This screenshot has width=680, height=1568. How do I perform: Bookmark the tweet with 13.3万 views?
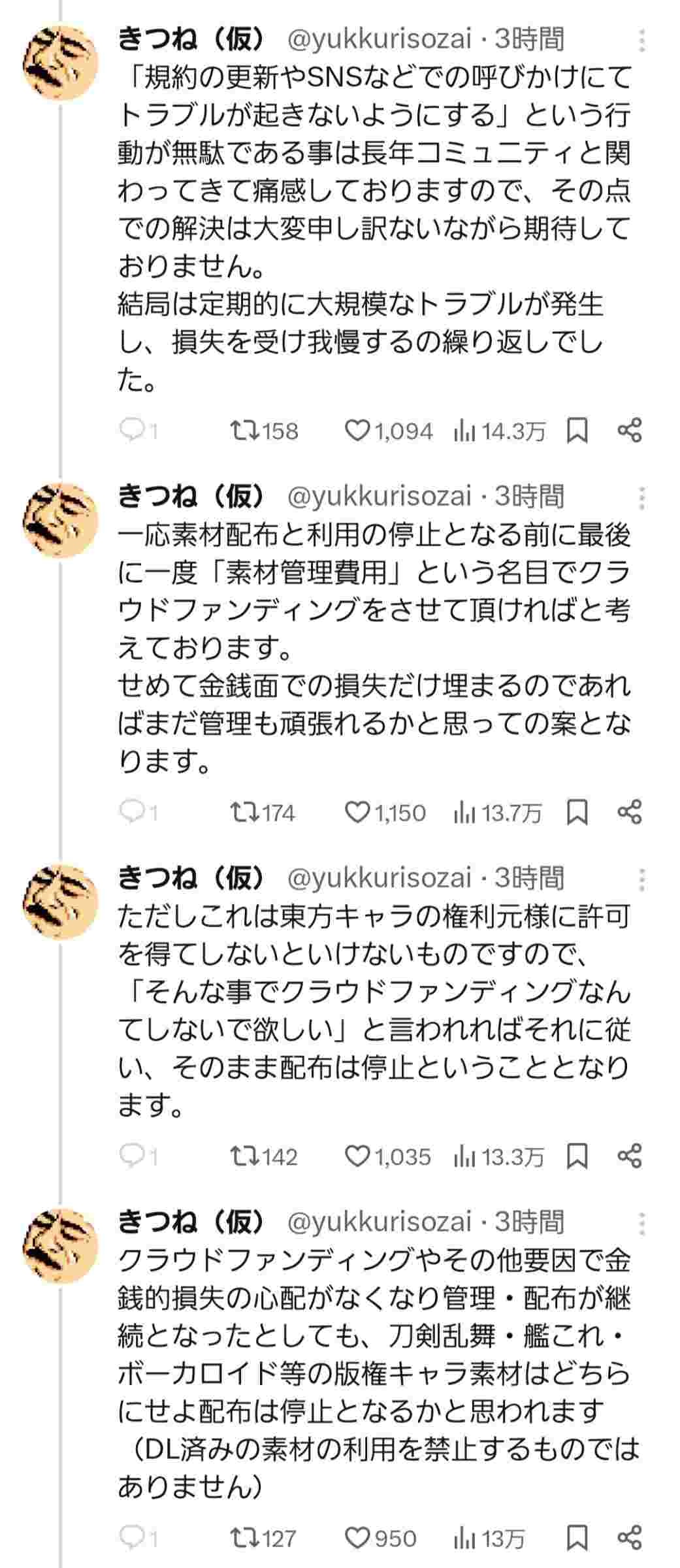click(577, 1157)
